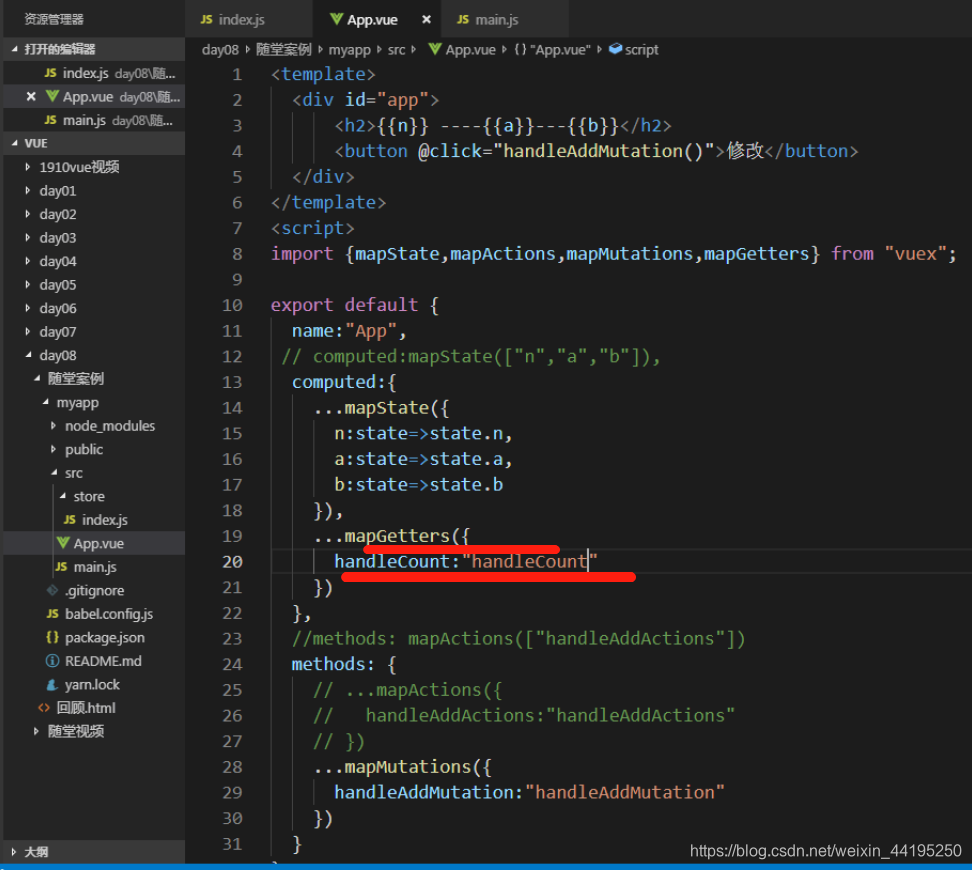Viewport: 972px width, 870px height.
Task: Click JS icon of main.js tab
Action: pos(463,20)
